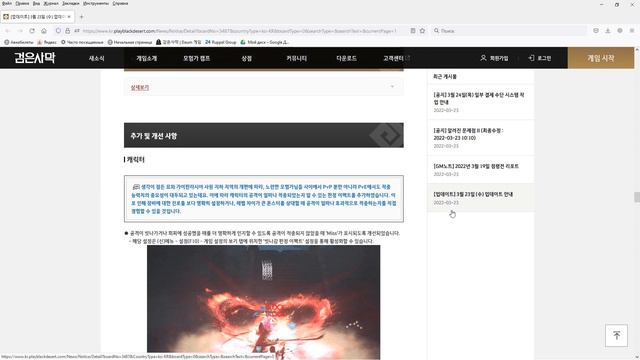This screenshot has height=360, width=640.
Task: Open the Файл menu
Action: point(7,3)
